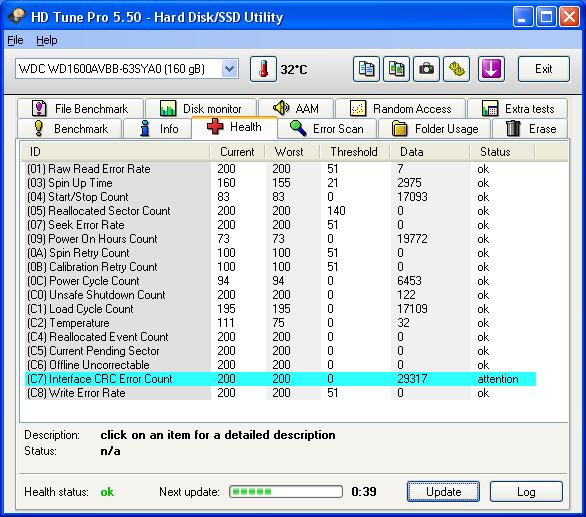
Task: Go to the Erase tab
Action: [x=530, y=129]
